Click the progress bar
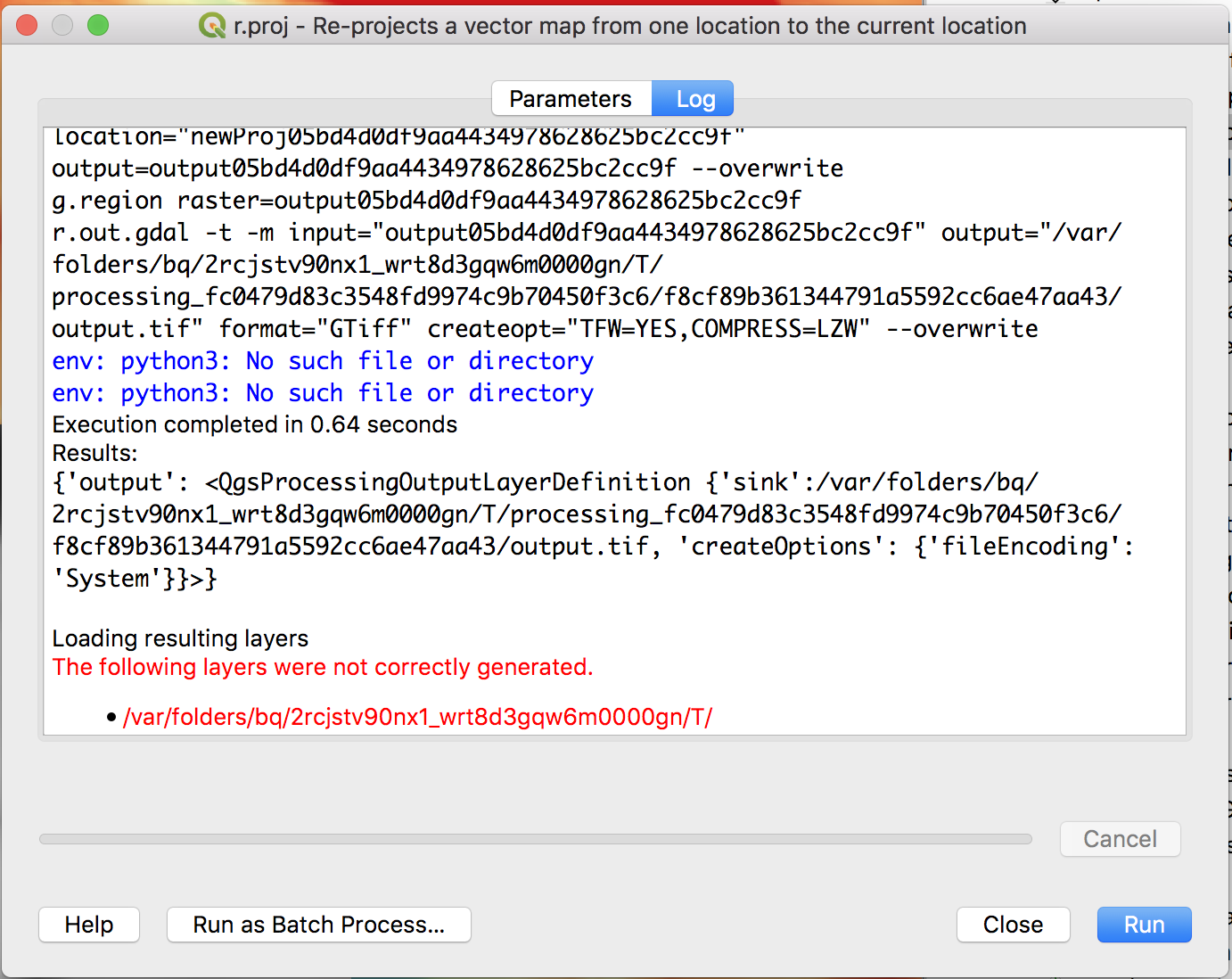1232x979 pixels. click(x=535, y=839)
